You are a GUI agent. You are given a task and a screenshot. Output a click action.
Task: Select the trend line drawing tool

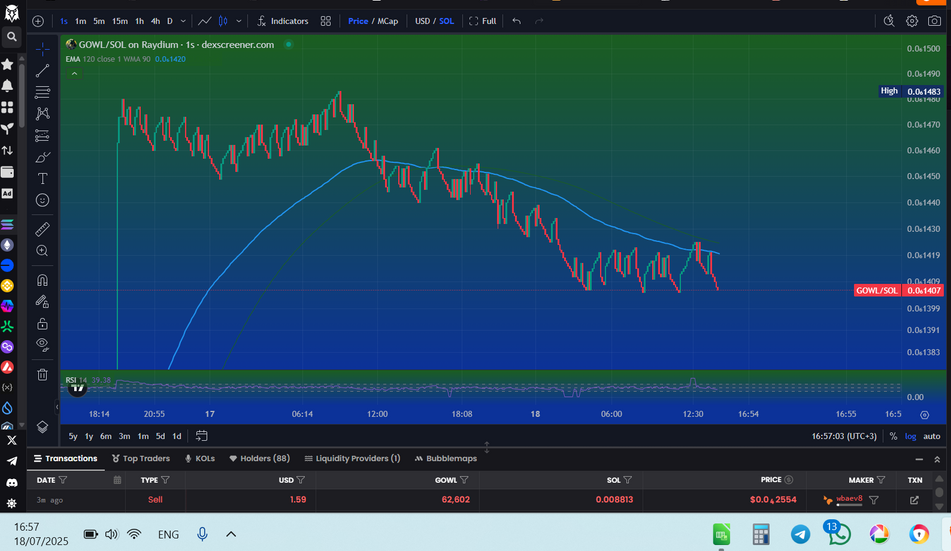point(42,71)
